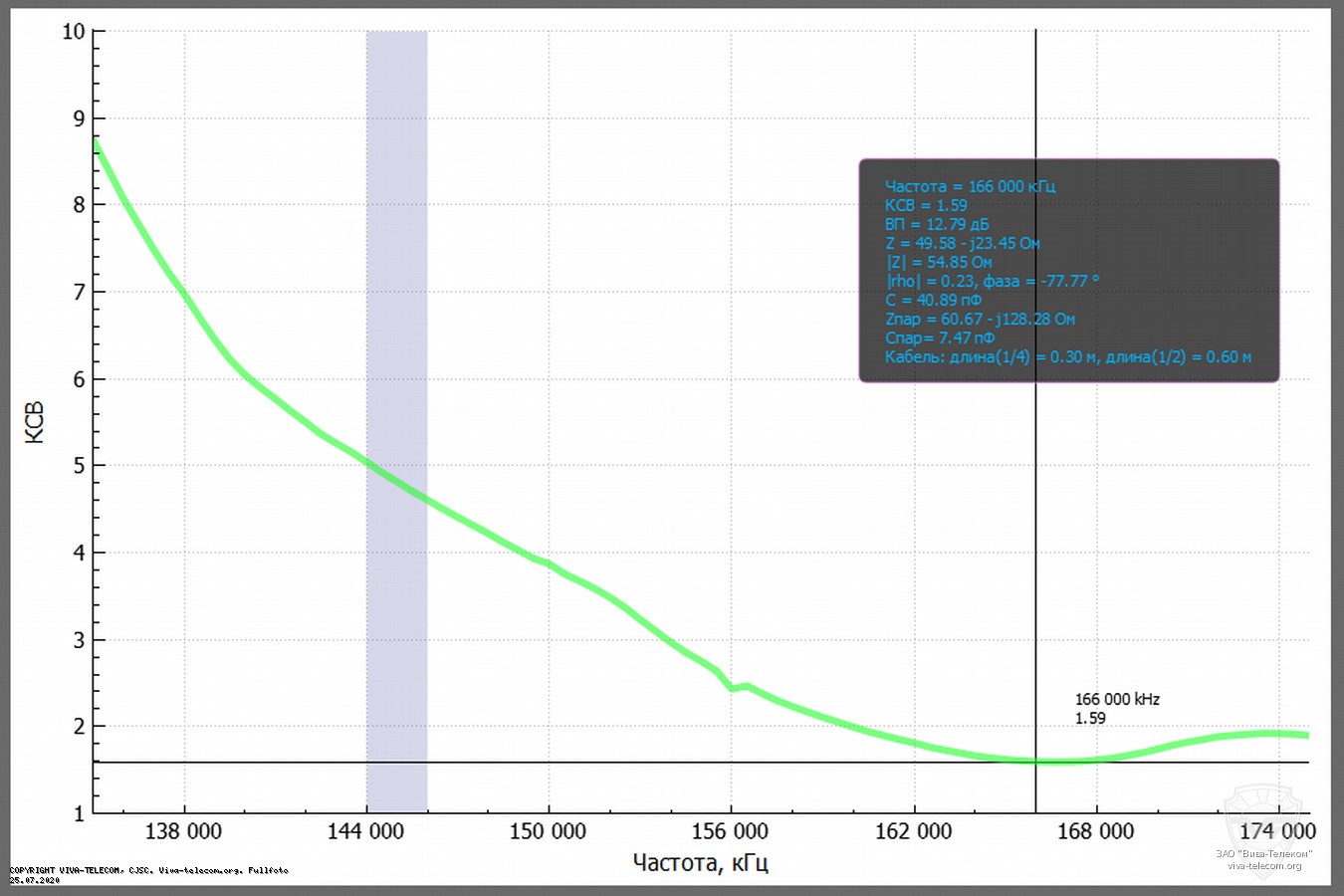The width and height of the screenshot is (1344, 896).
Task: Click the viva-telecom.org link under the logo
Action: [x=1264, y=865]
